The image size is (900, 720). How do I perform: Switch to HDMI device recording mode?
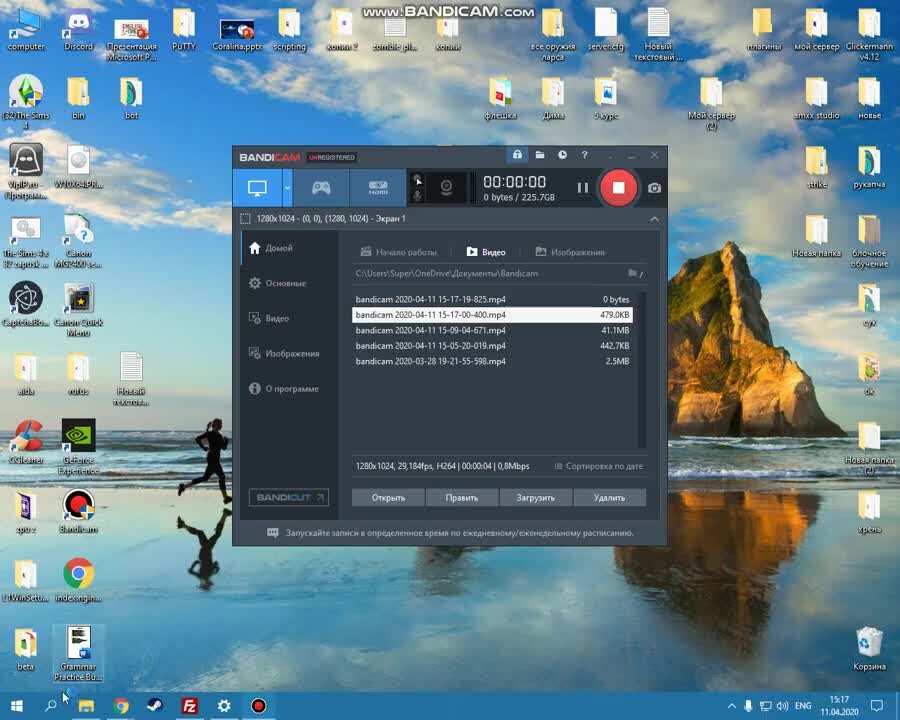point(378,188)
